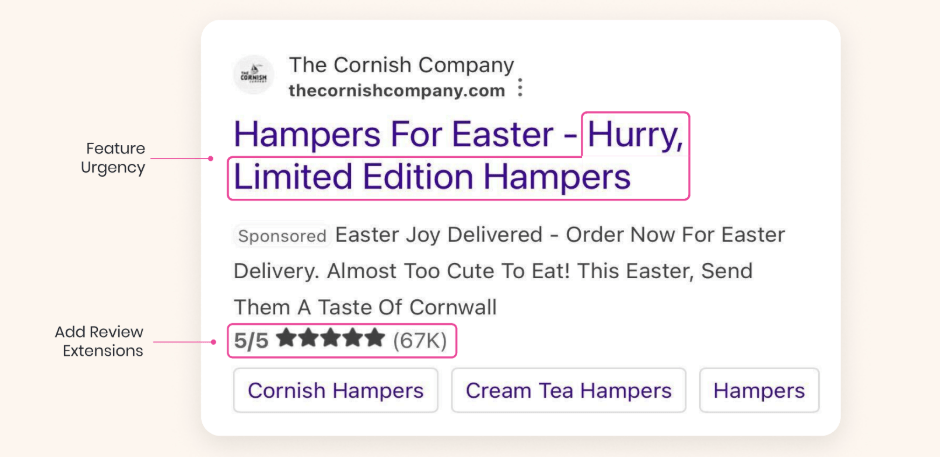Click the "The Cornish Company" advertiser name
940x457 pixels.
(401, 65)
